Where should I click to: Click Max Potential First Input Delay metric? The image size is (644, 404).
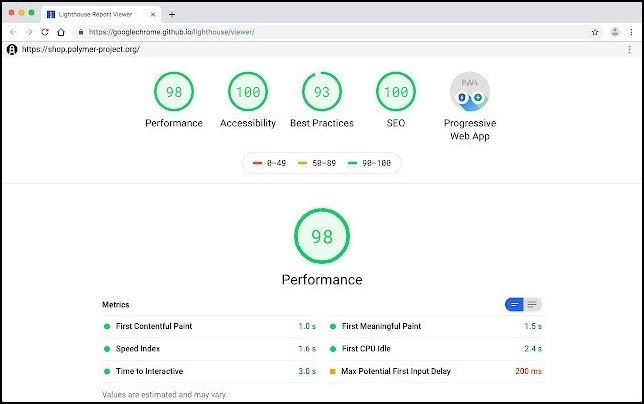pos(435,372)
